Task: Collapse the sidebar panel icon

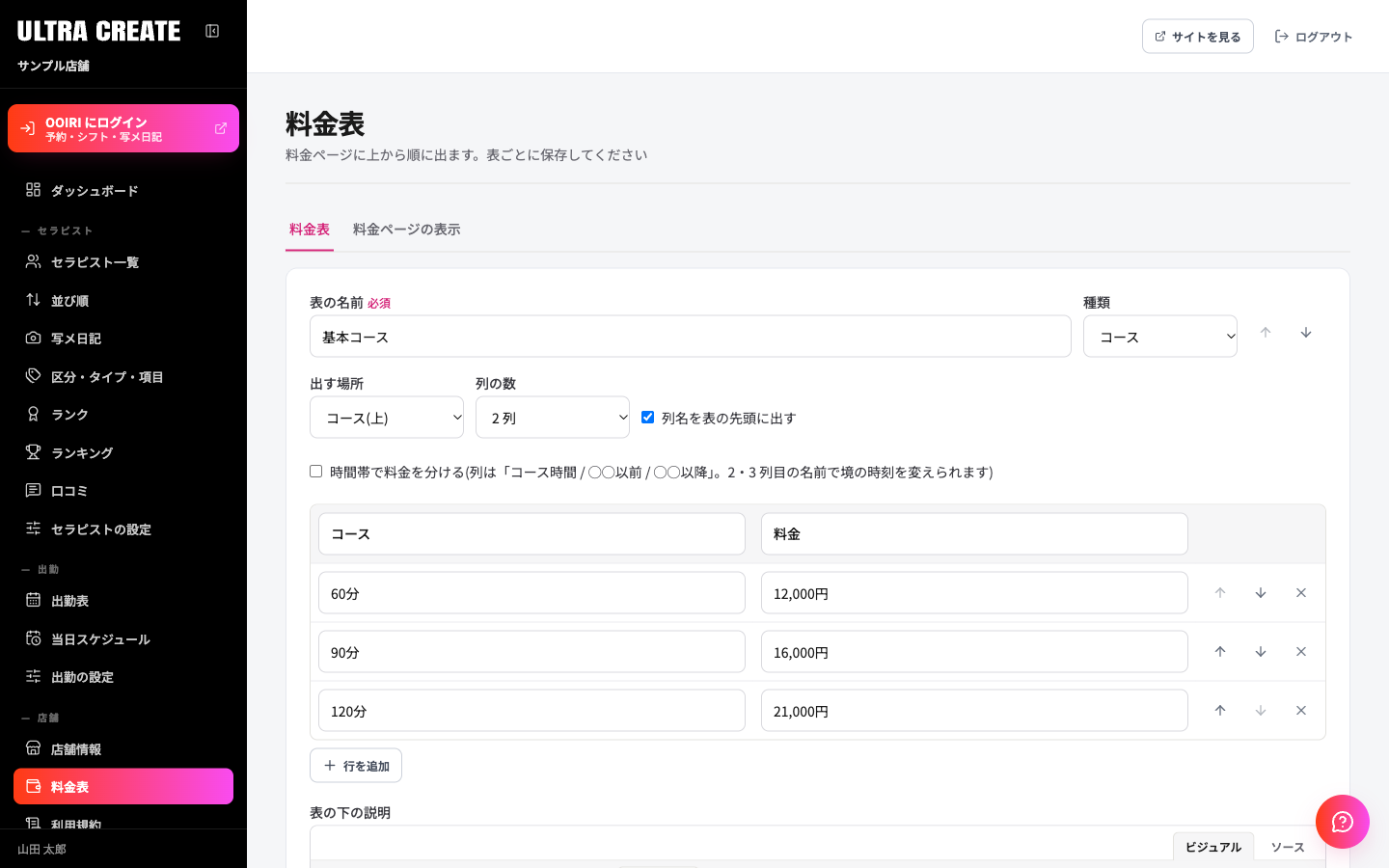Action: click(x=212, y=31)
